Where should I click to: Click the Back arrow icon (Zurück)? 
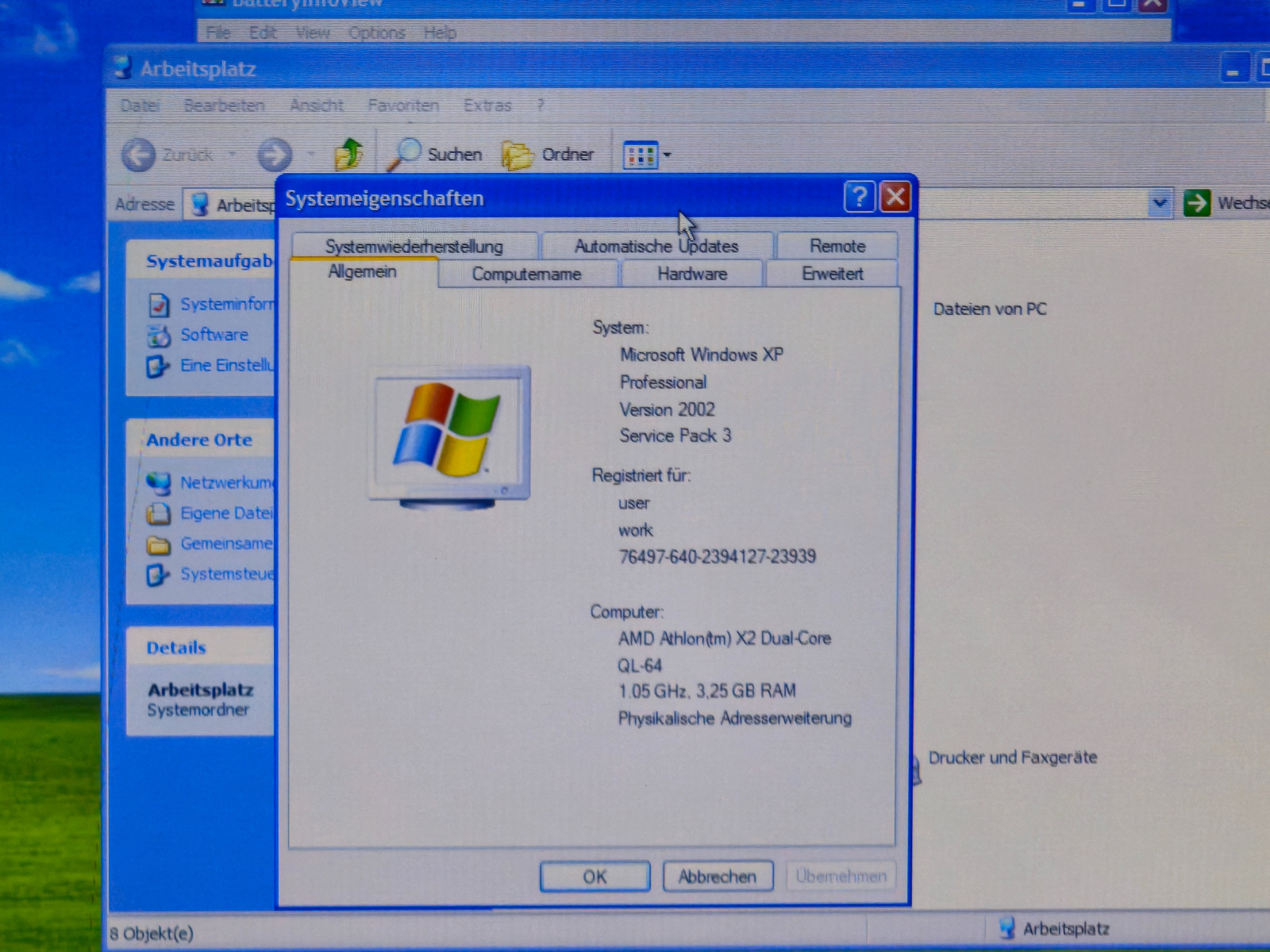[x=139, y=155]
